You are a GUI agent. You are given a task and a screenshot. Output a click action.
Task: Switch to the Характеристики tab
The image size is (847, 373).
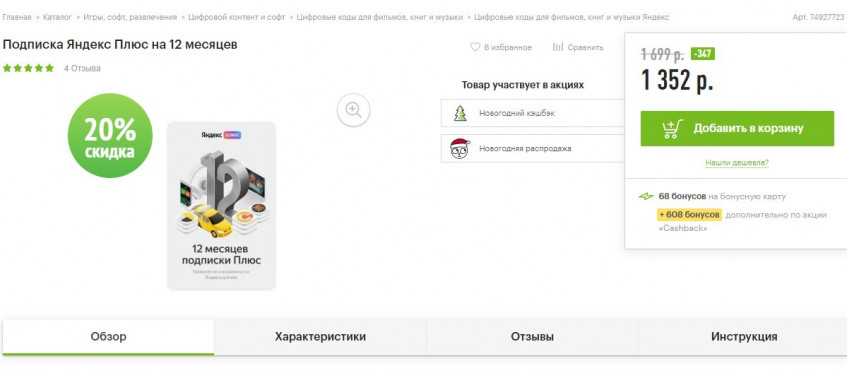pyautogui.click(x=320, y=337)
